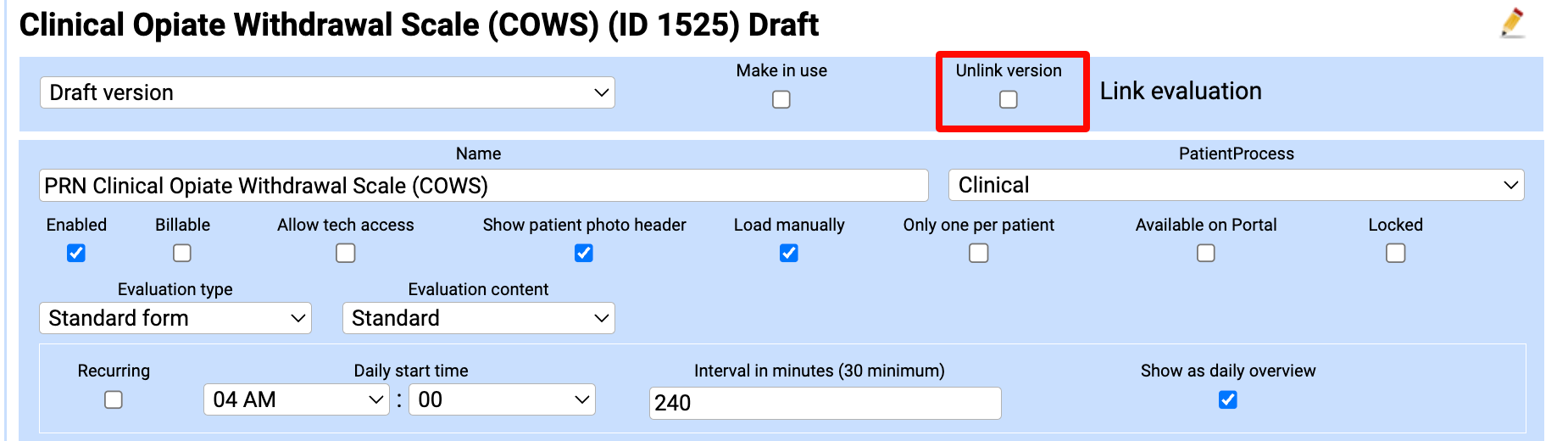Open the Evaluation type dropdown
Viewport: 1568px width, 441px height.
175,318
